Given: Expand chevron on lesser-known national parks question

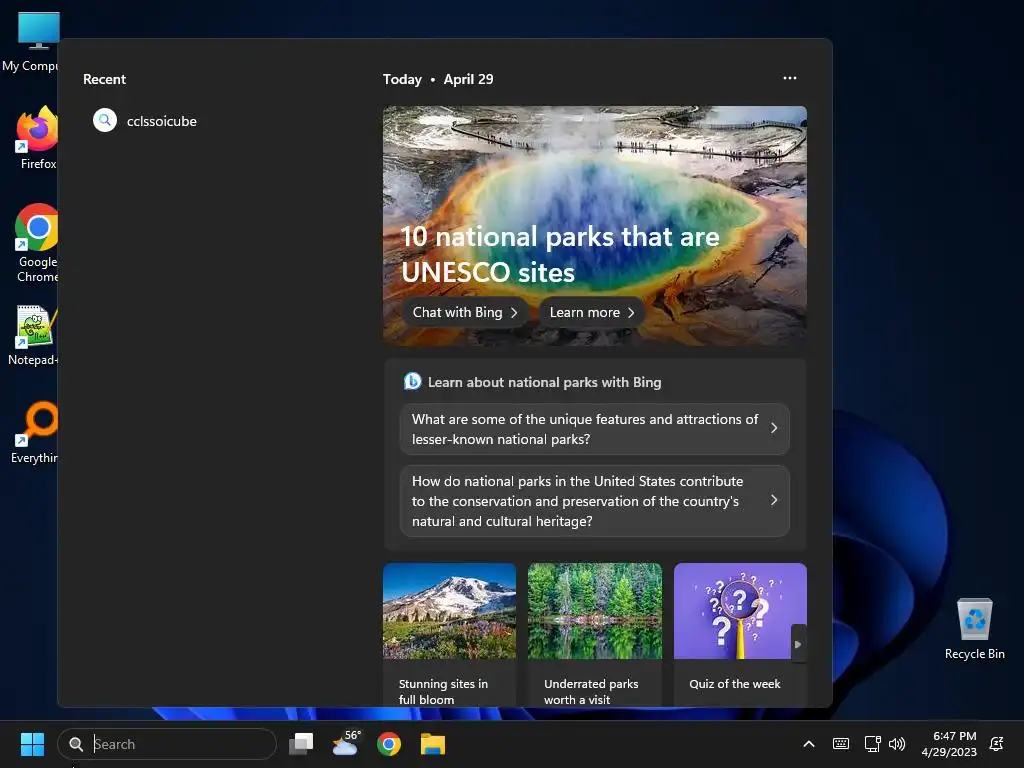Looking at the screenshot, I should (774, 428).
